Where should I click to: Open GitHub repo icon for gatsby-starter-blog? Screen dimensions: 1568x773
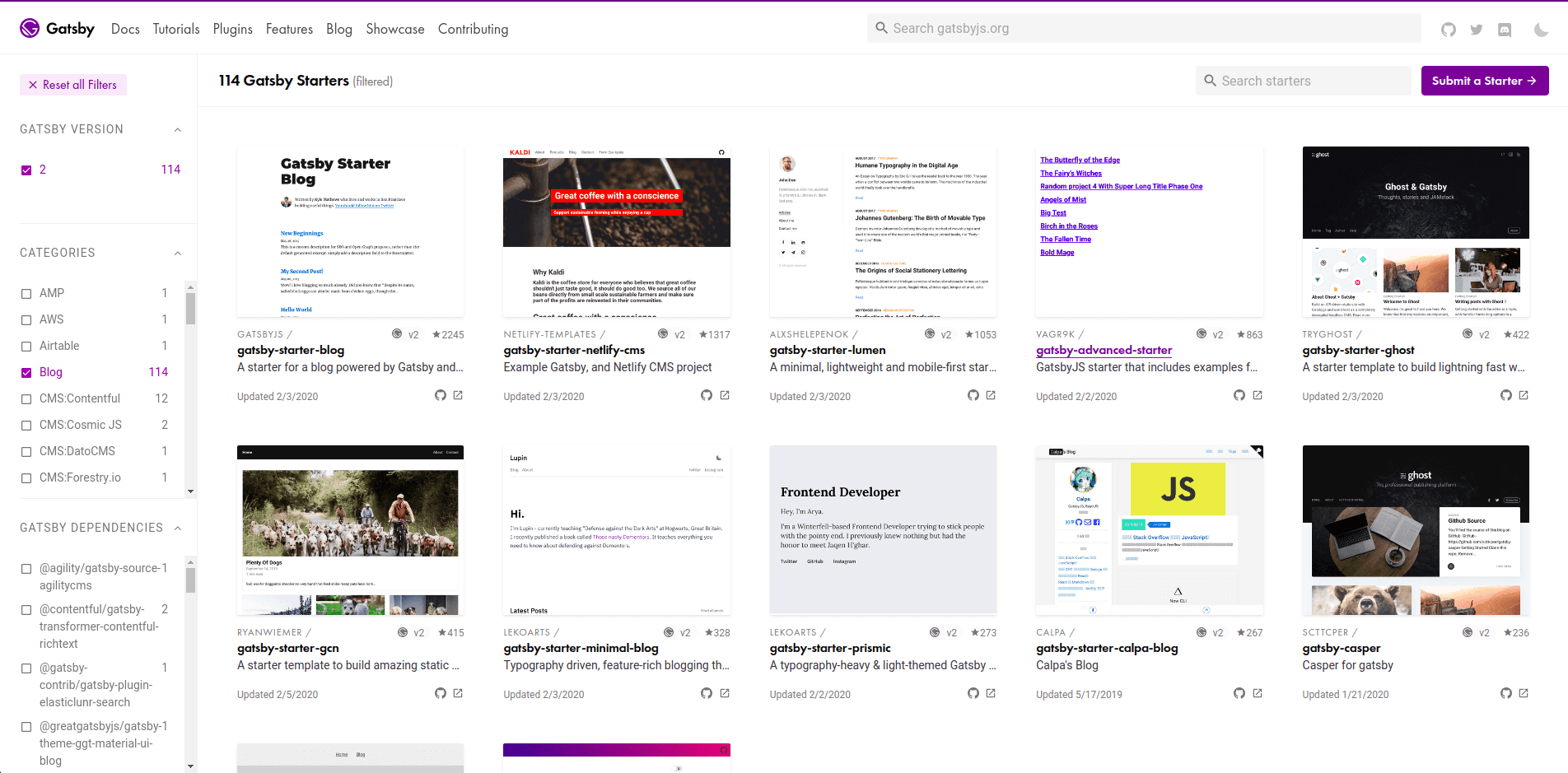pos(441,395)
